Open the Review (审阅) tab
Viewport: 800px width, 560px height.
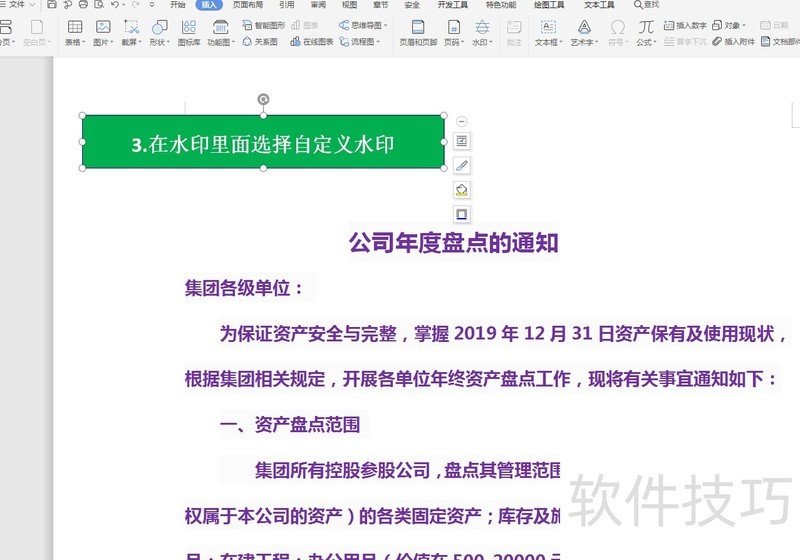(x=318, y=5)
